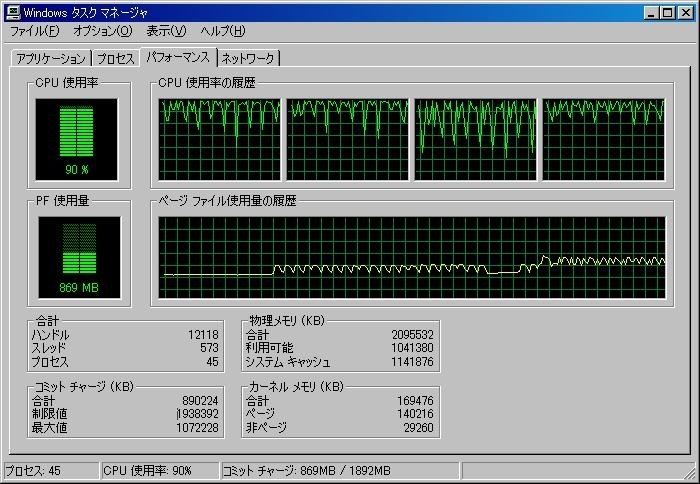Click the fourth CPU history graph
700x484 pixels.
click(604, 139)
